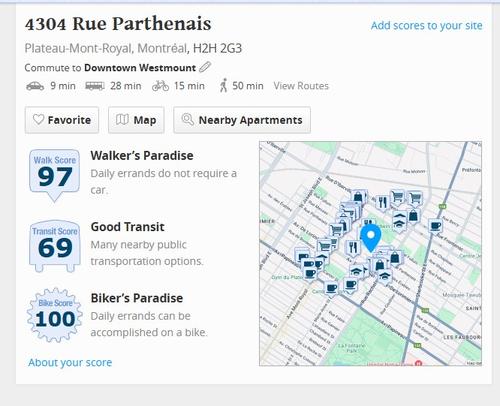500x406 pixels.
Task: Open the Map button
Action: 136,120
